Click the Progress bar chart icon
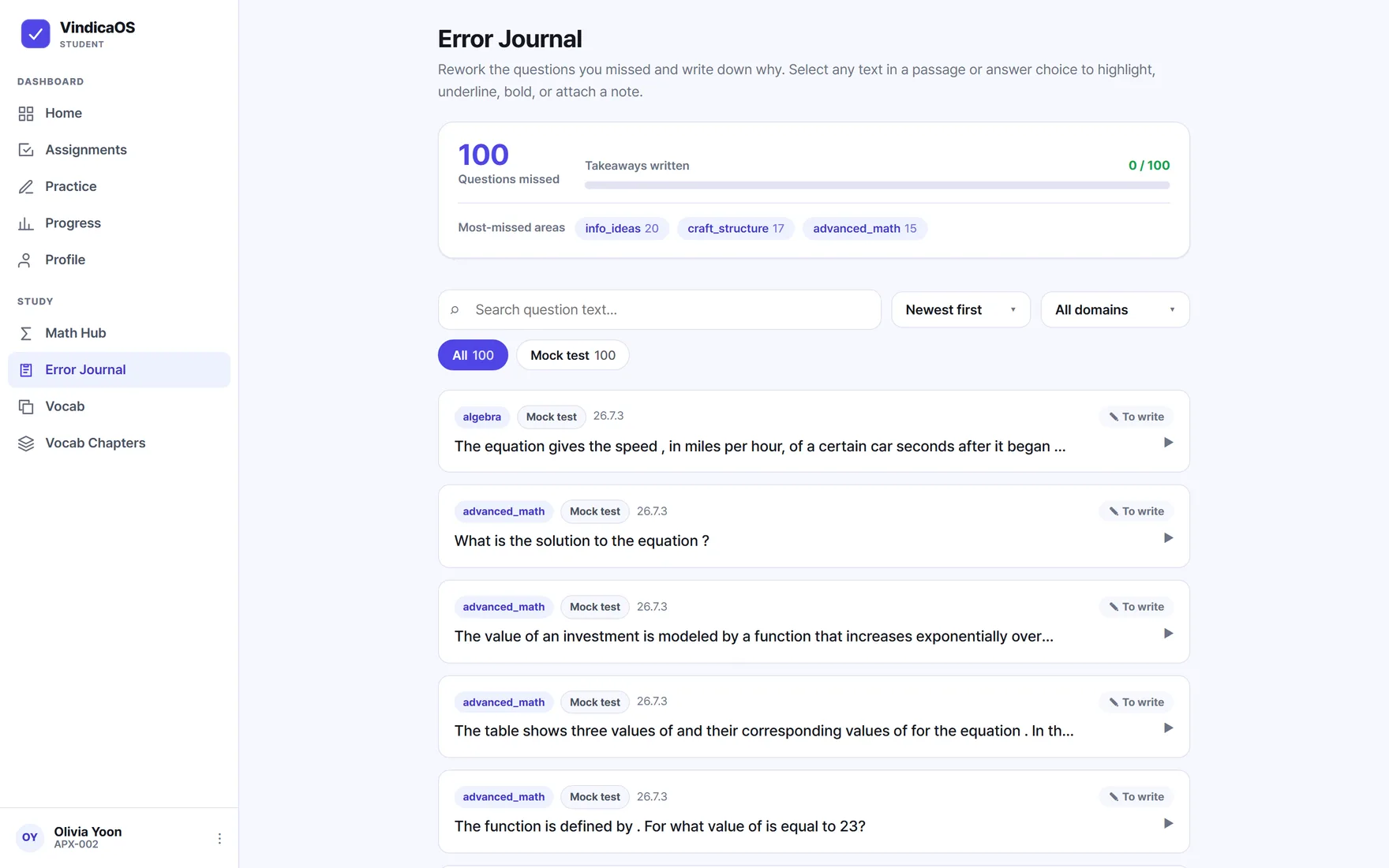 point(26,223)
